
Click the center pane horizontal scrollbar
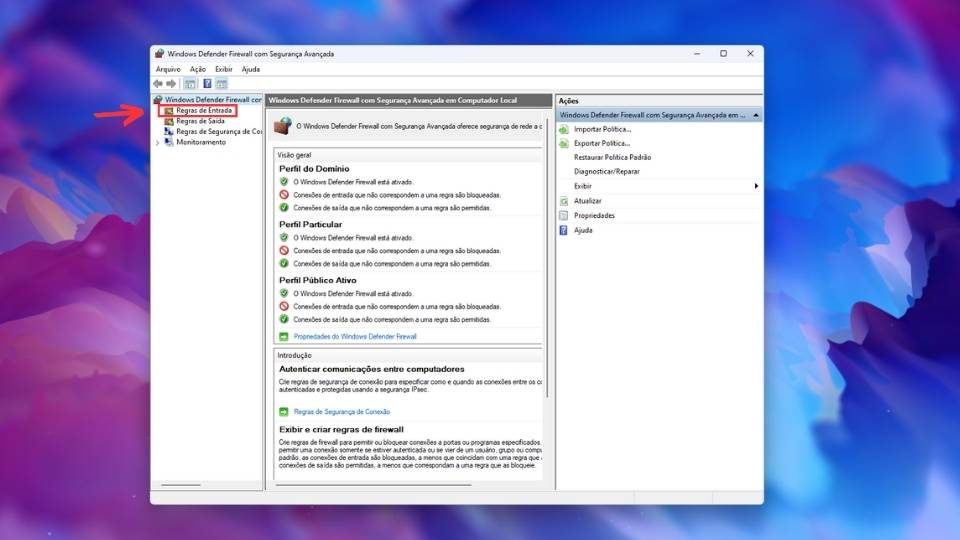click(x=373, y=485)
